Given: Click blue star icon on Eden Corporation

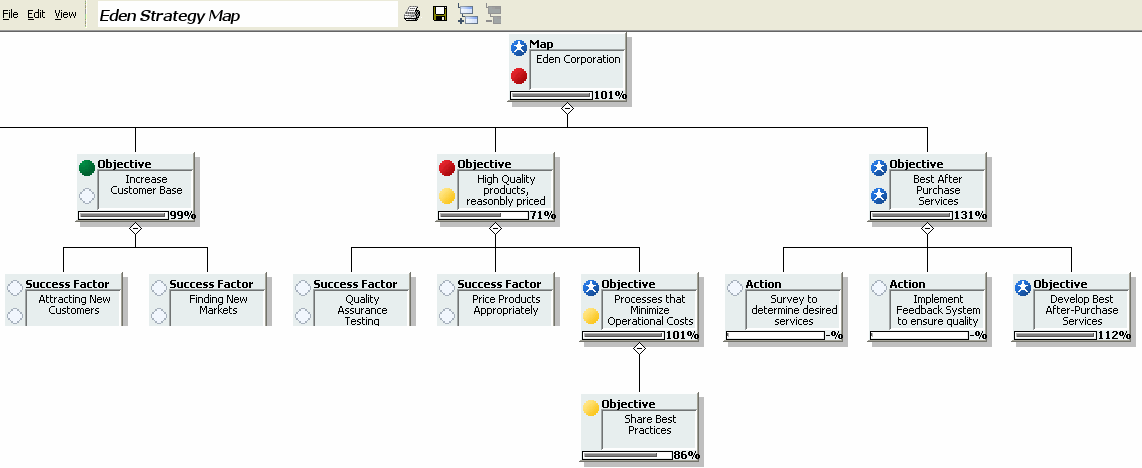Looking at the screenshot, I should 519,48.
